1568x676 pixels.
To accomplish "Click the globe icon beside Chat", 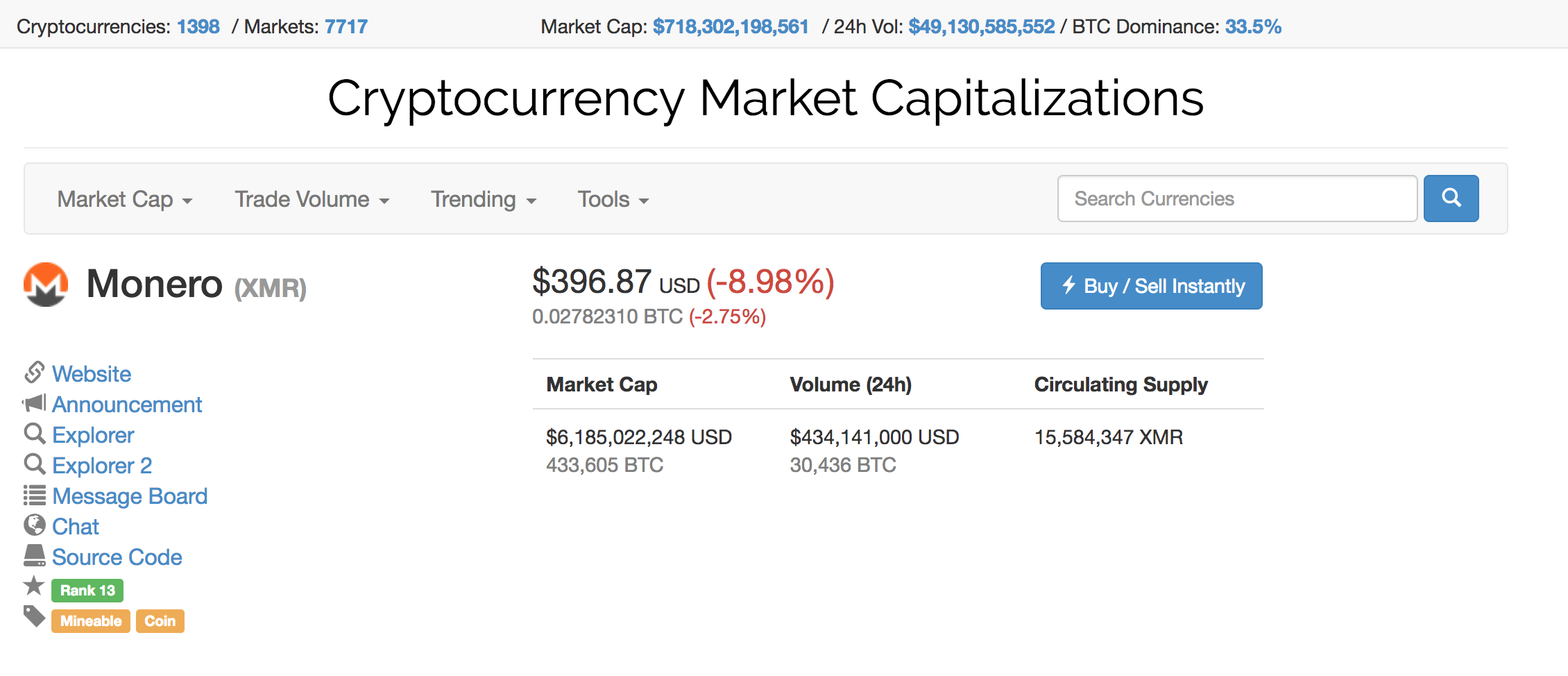I will coord(35,525).
